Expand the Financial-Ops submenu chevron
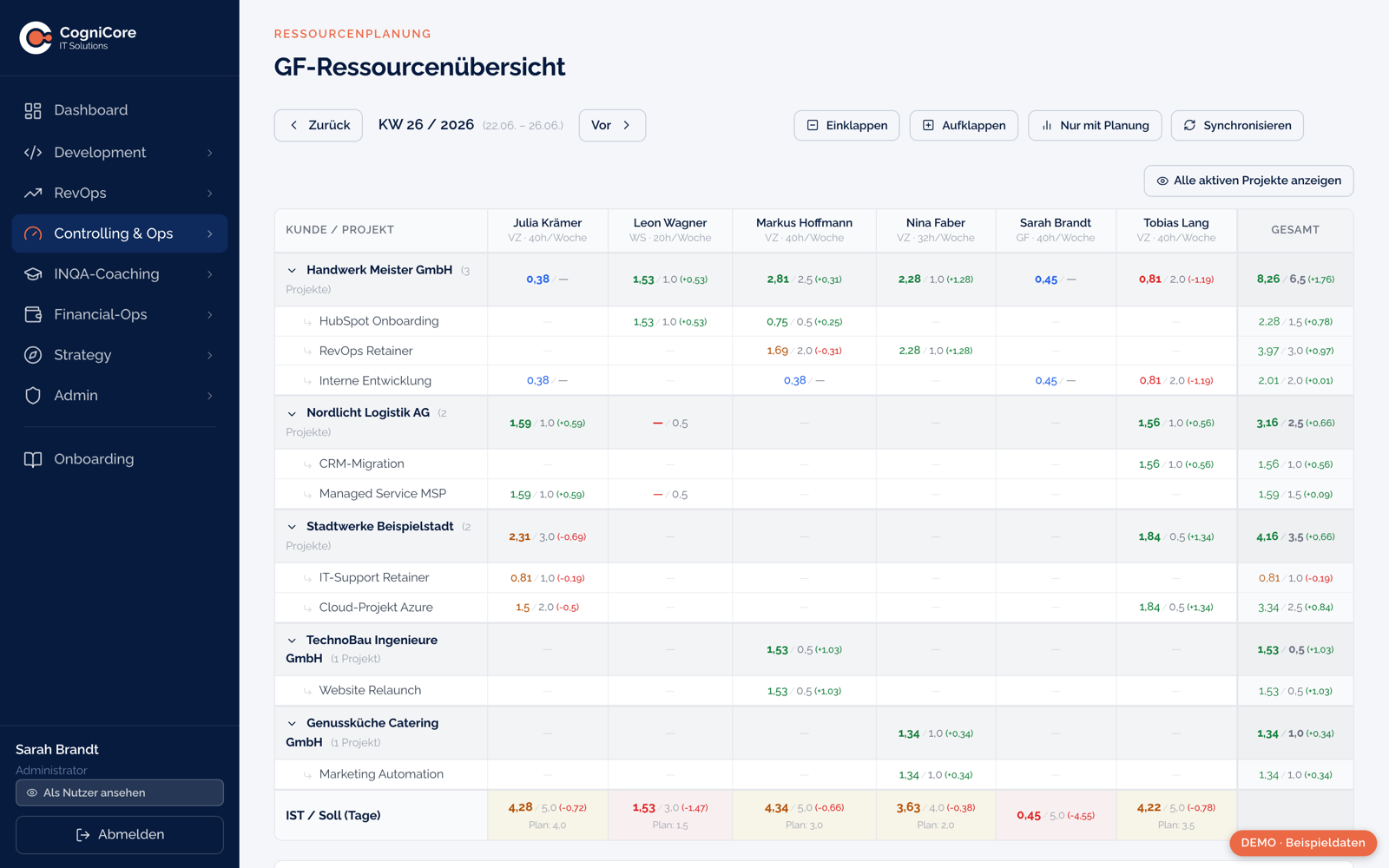 click(210, 314)
